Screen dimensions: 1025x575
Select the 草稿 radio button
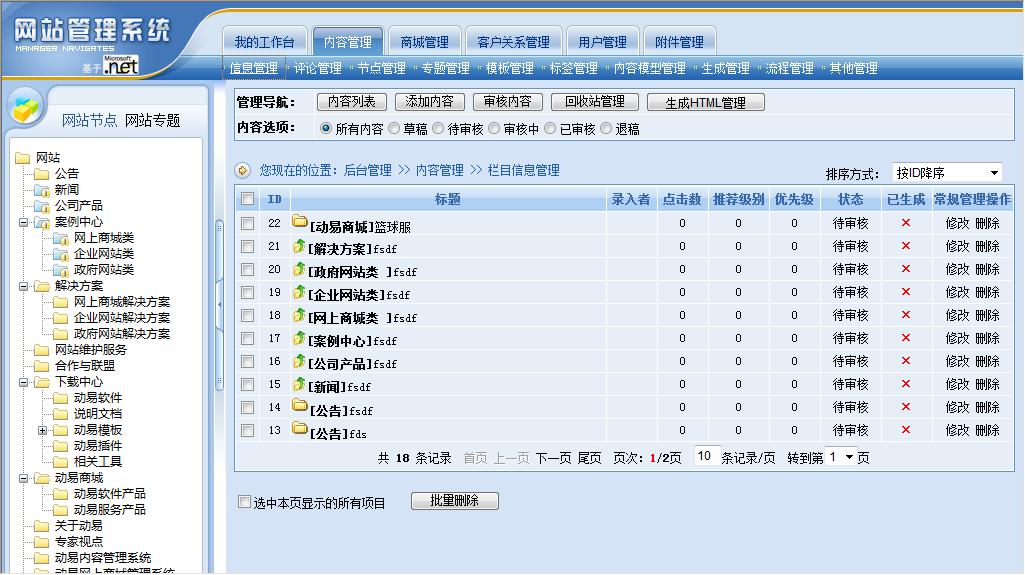coord(394,129)
